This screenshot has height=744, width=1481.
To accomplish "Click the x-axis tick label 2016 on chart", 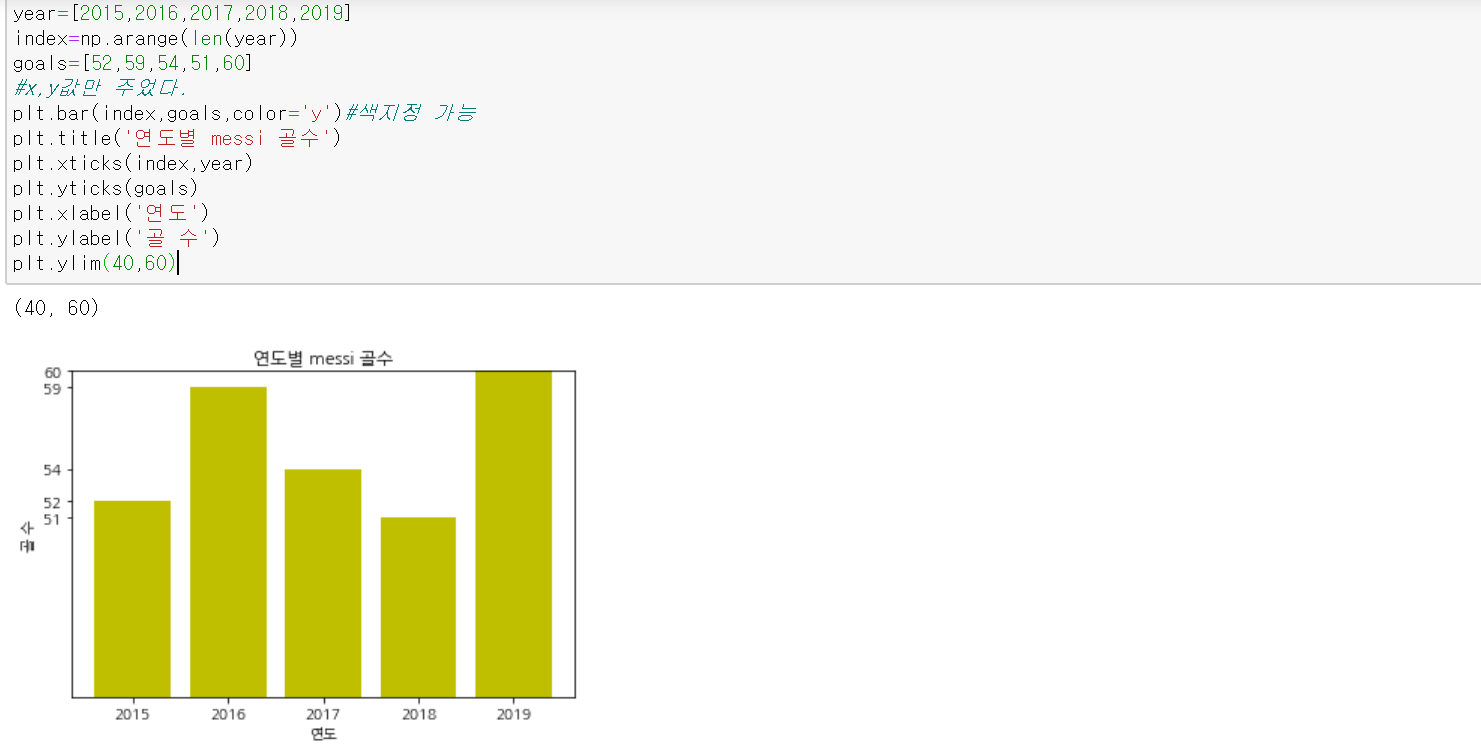I will click(x=228, y=714).
